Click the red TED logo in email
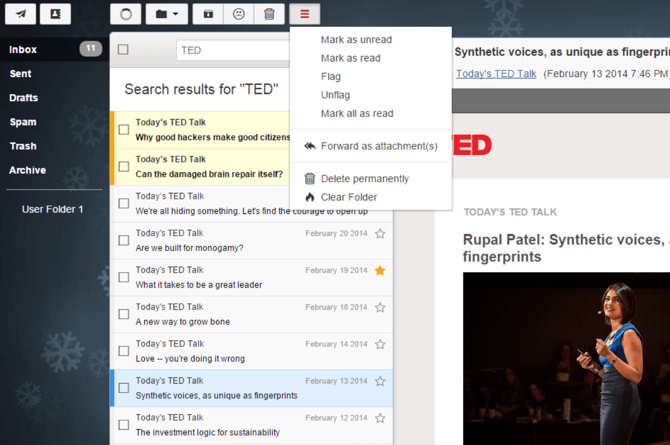Viewport: 670px width, 445px height. pyautogui.click(x=472, y=145)
